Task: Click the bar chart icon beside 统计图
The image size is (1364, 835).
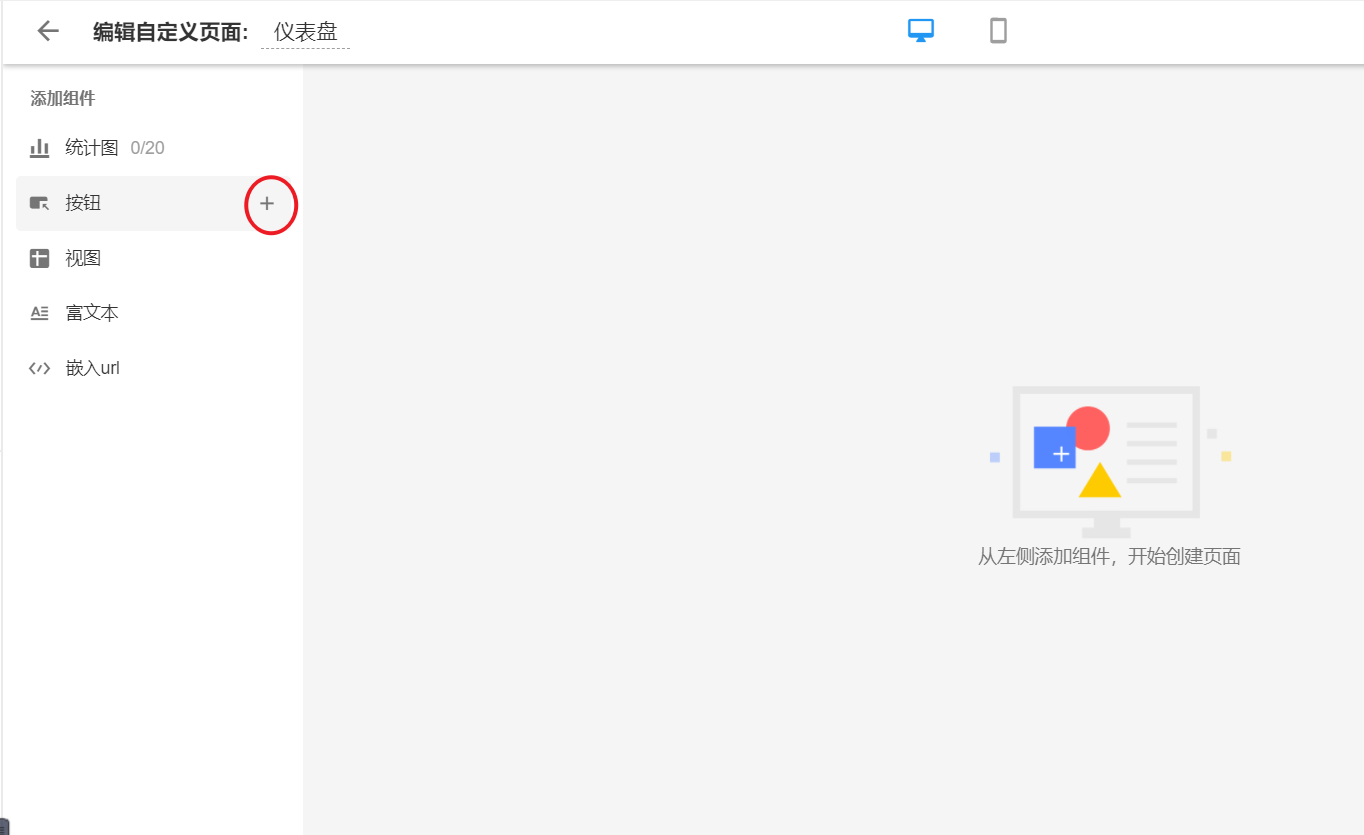Action: (40, 148)
